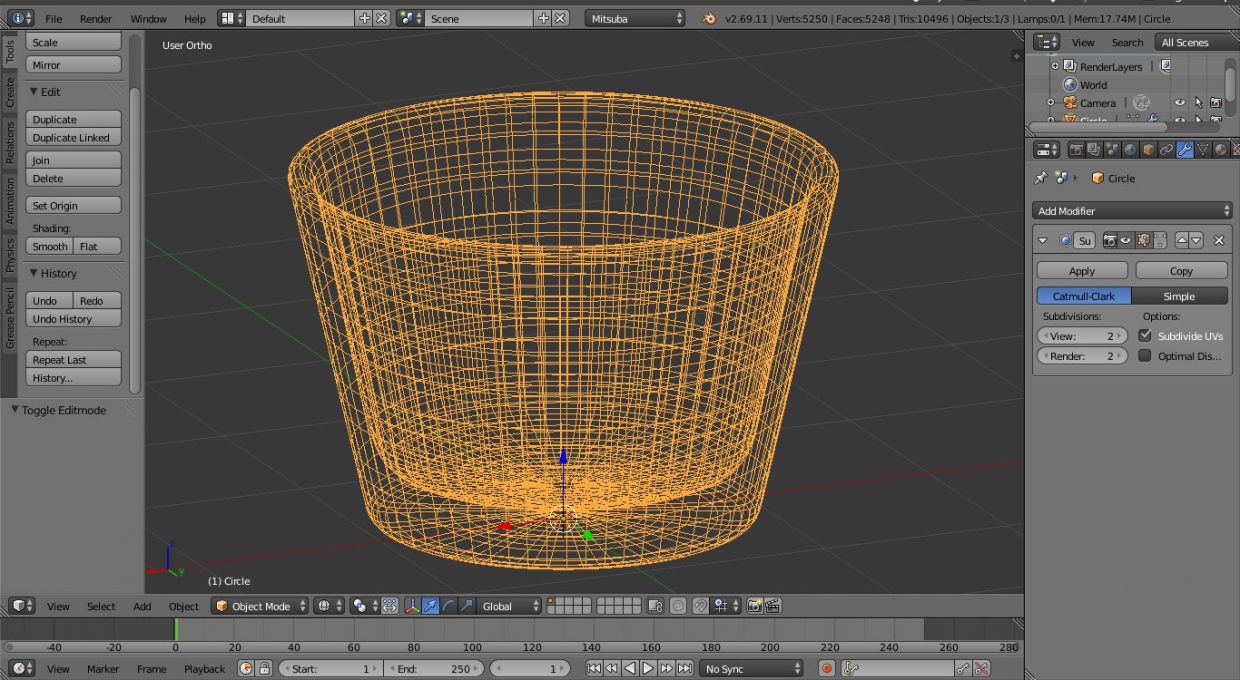
Task: Toggle modifier display in edit mode
Action: 1143,240
